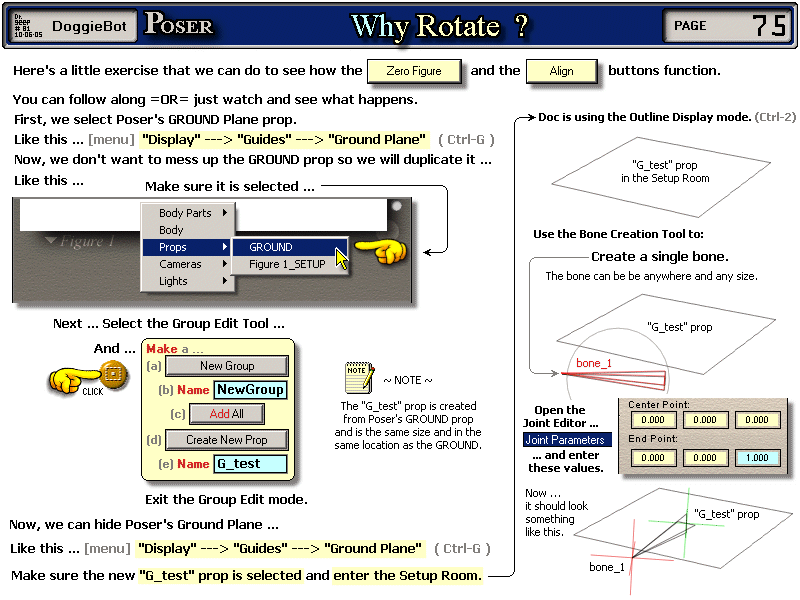Click second End Point value field
Image resolution: width=800 pixels, height=600 pixels.
click(705, 458)
